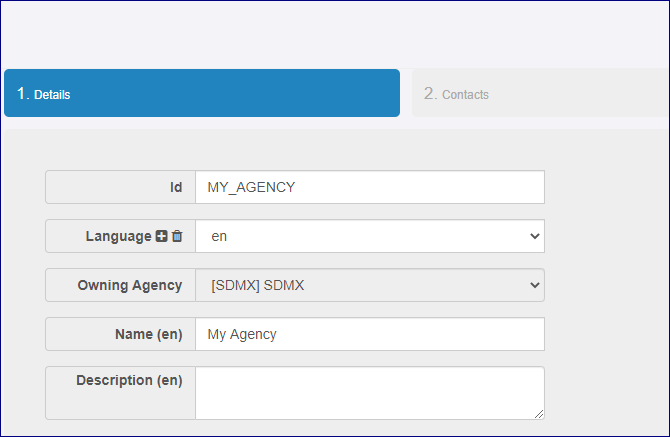Viewport: 670px width, 437px height.
Task: Select the Owning Agency label
Action: tap(130, 285)
